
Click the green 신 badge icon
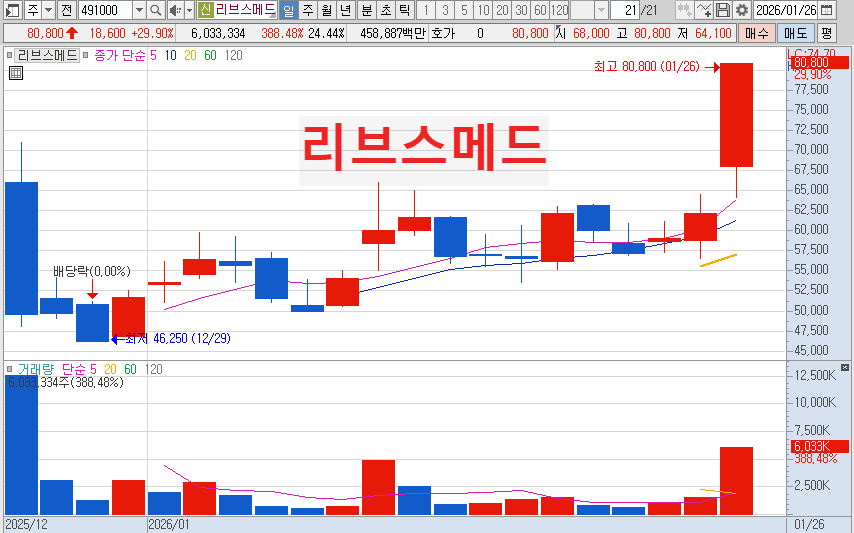pos(205,10)
